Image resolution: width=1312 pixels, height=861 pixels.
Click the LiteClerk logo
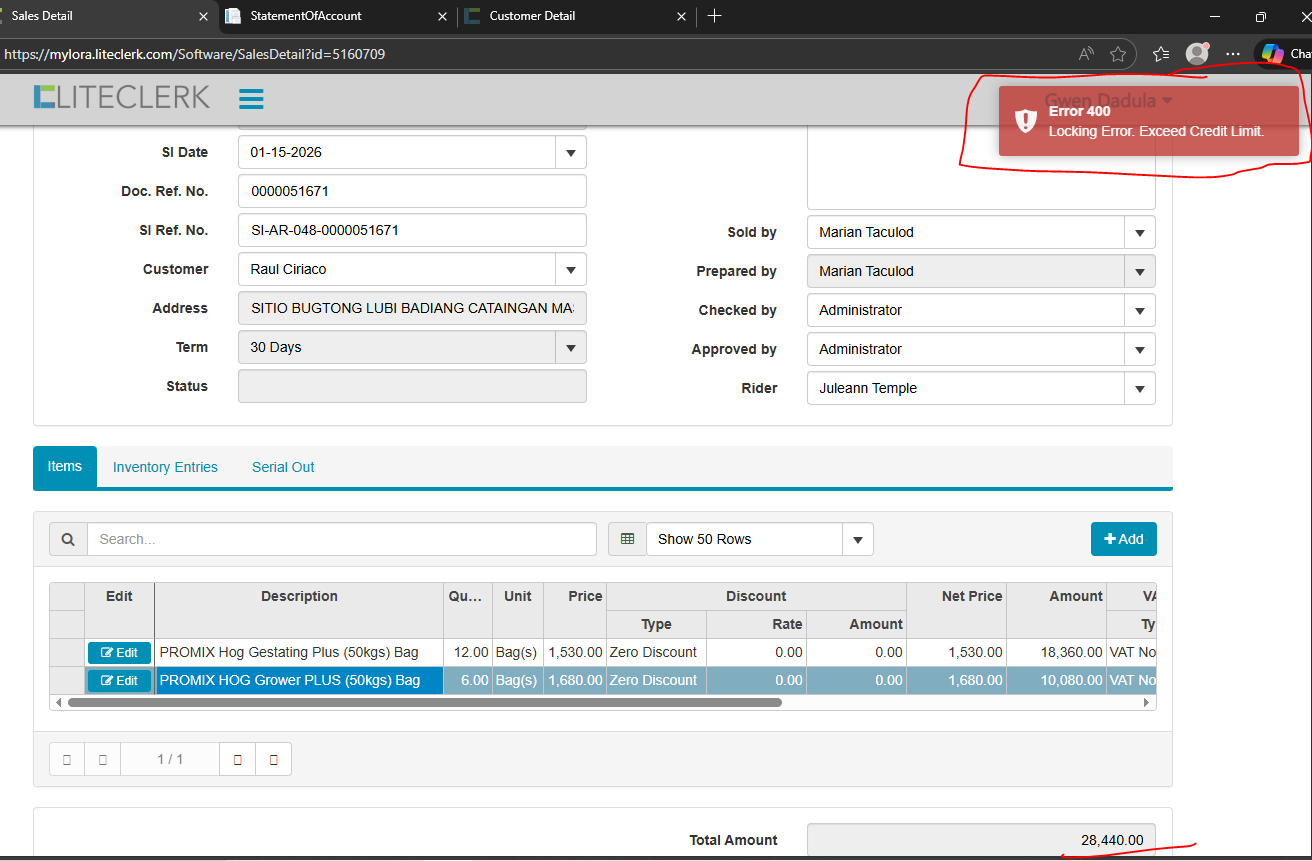click(121, 97)
